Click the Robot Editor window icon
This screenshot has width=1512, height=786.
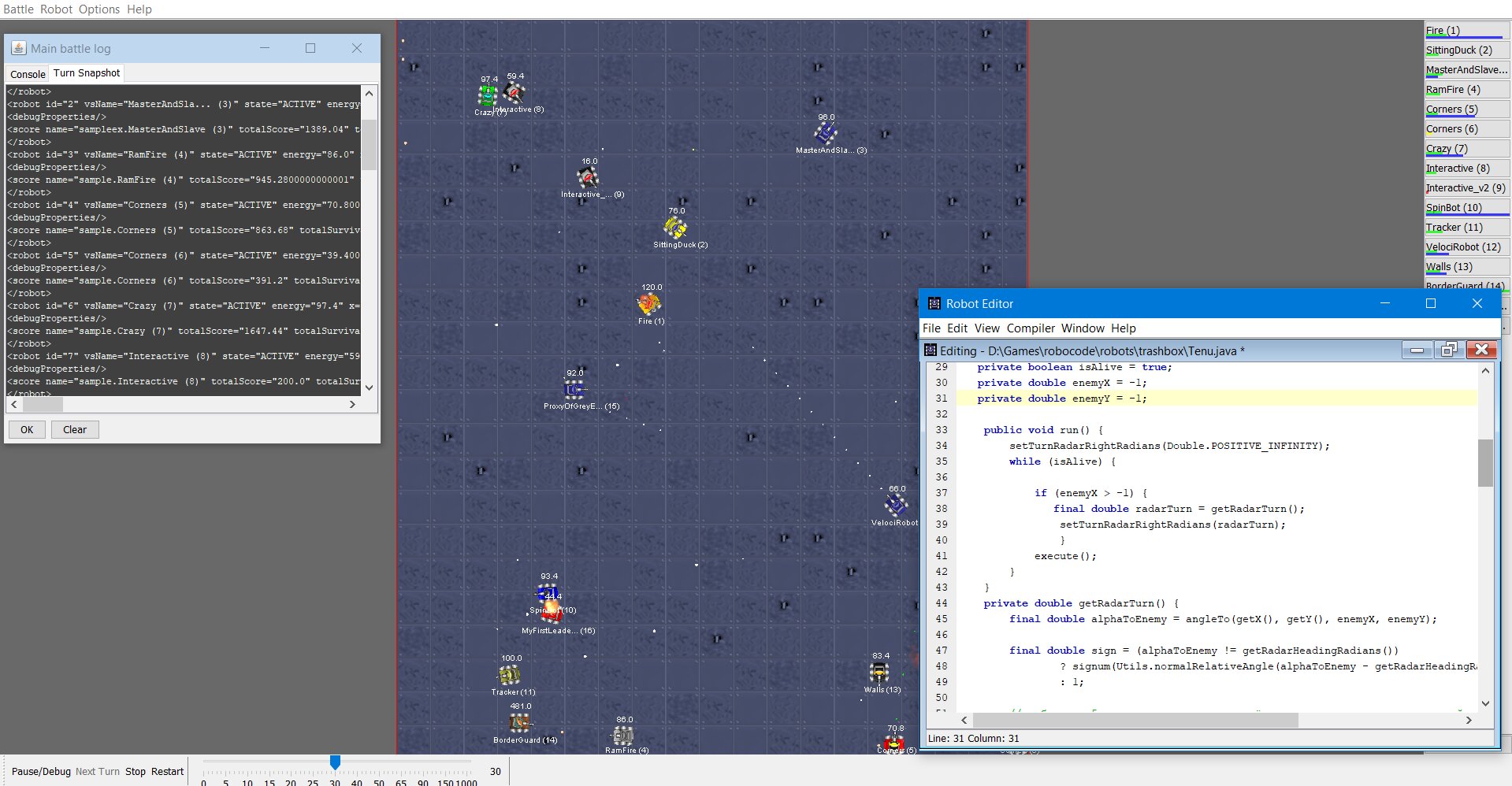click(x=934, y=304)
